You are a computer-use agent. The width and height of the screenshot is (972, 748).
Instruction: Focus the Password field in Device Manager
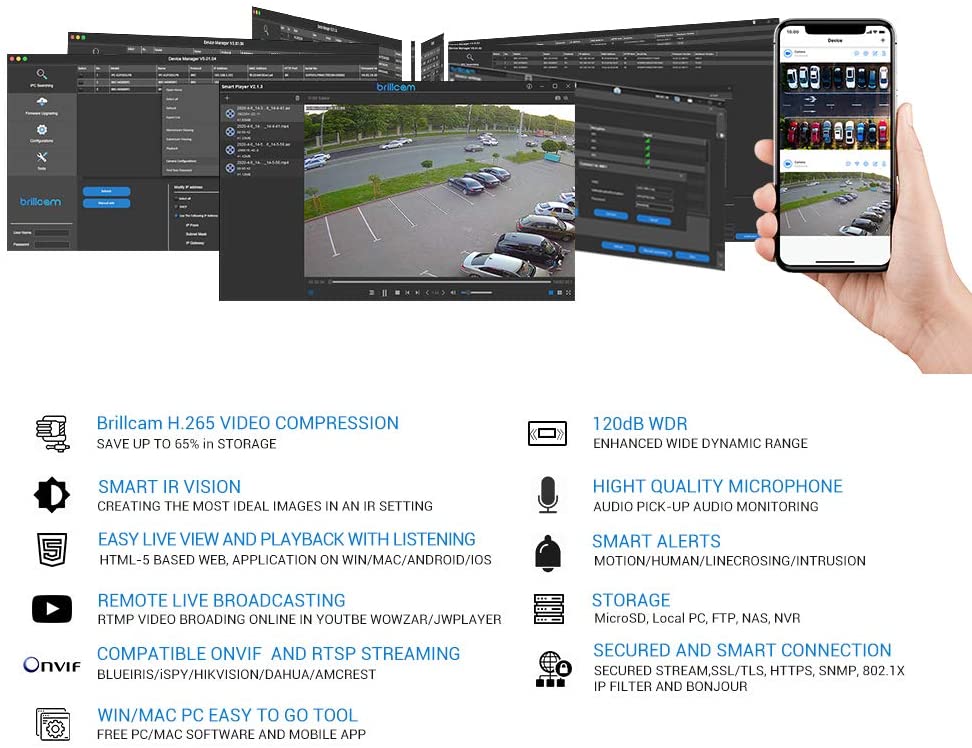(51, 244)
